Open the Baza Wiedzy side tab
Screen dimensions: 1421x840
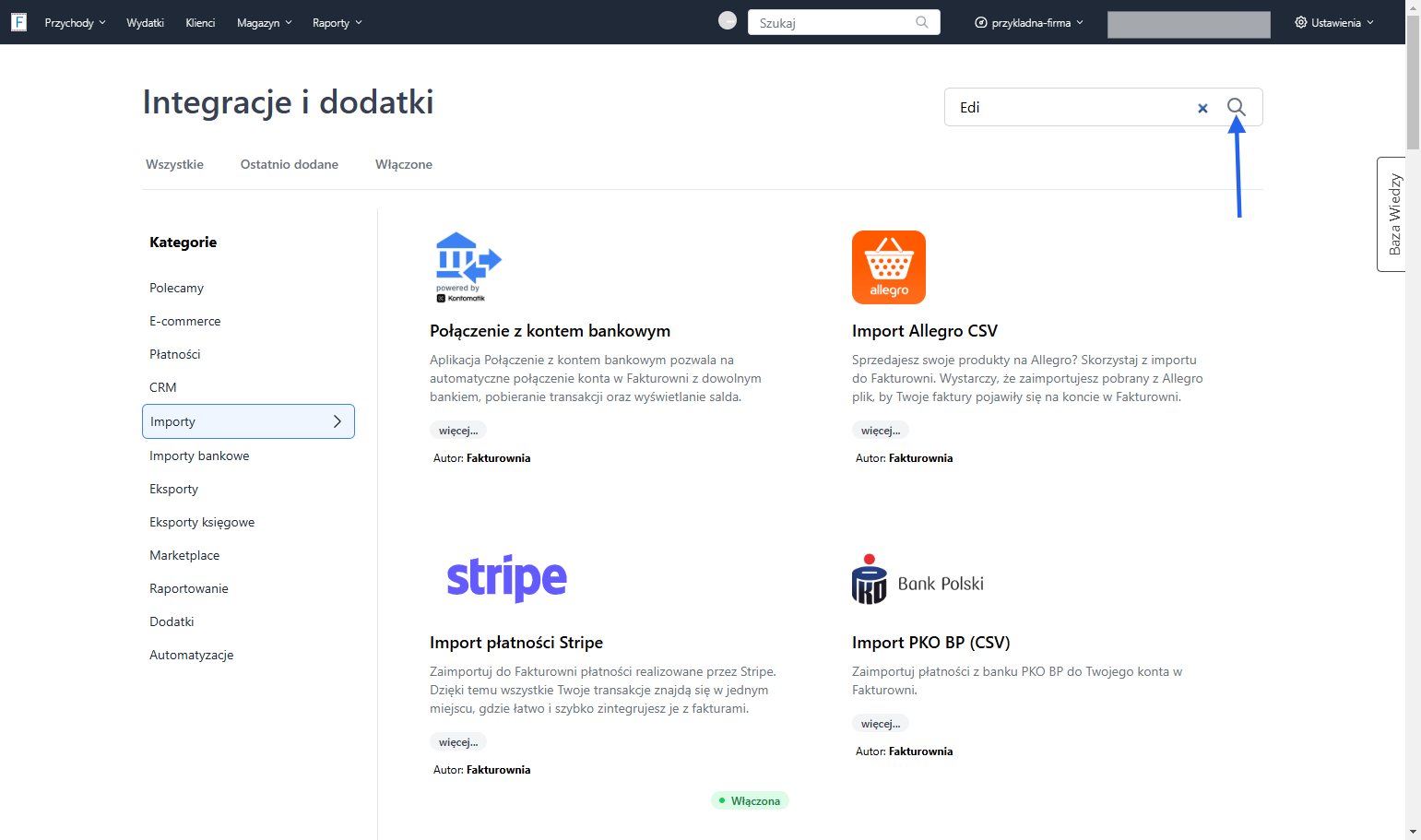coord(1392,214)
